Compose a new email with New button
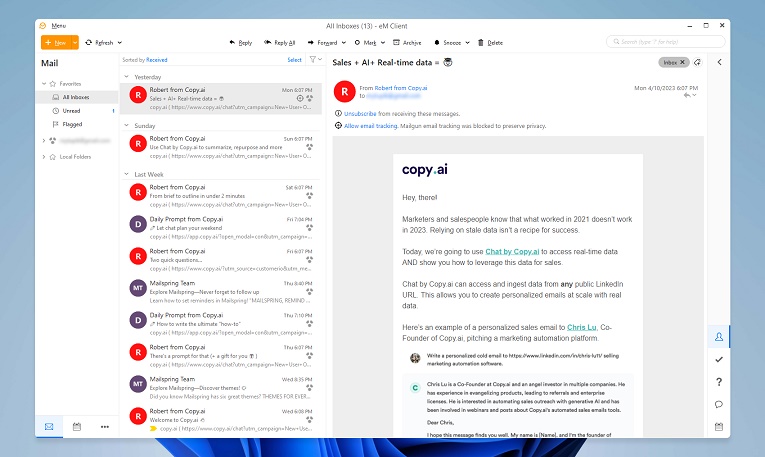 [x=56, y=42]
